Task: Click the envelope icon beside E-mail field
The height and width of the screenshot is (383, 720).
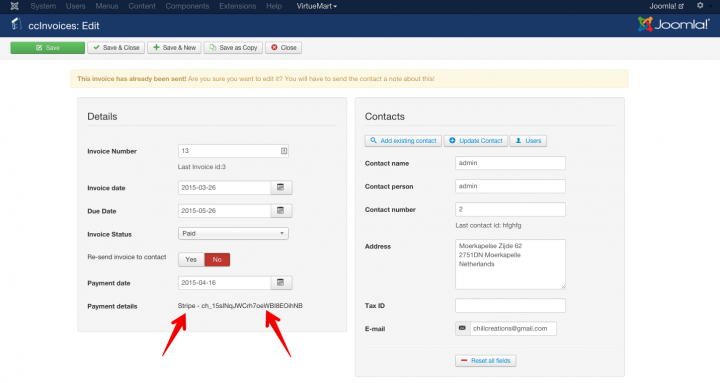Action: 462,328
